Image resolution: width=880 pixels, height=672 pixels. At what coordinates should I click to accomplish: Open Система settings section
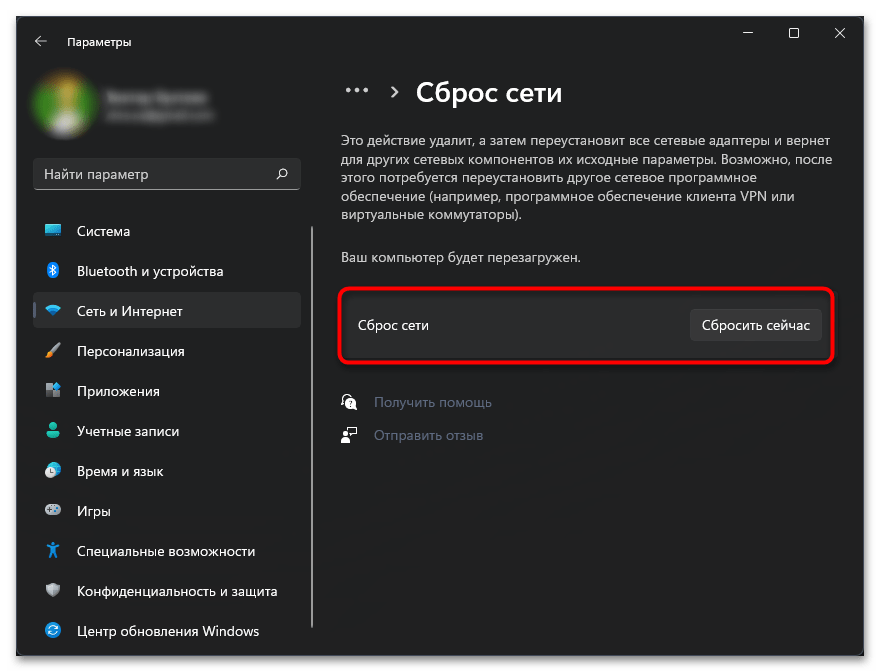(167, 231)
